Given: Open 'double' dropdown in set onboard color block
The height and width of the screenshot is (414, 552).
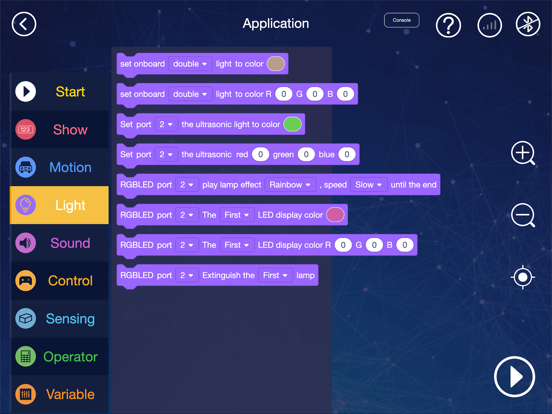Looking at the screenshot, I should click(190, 64).
